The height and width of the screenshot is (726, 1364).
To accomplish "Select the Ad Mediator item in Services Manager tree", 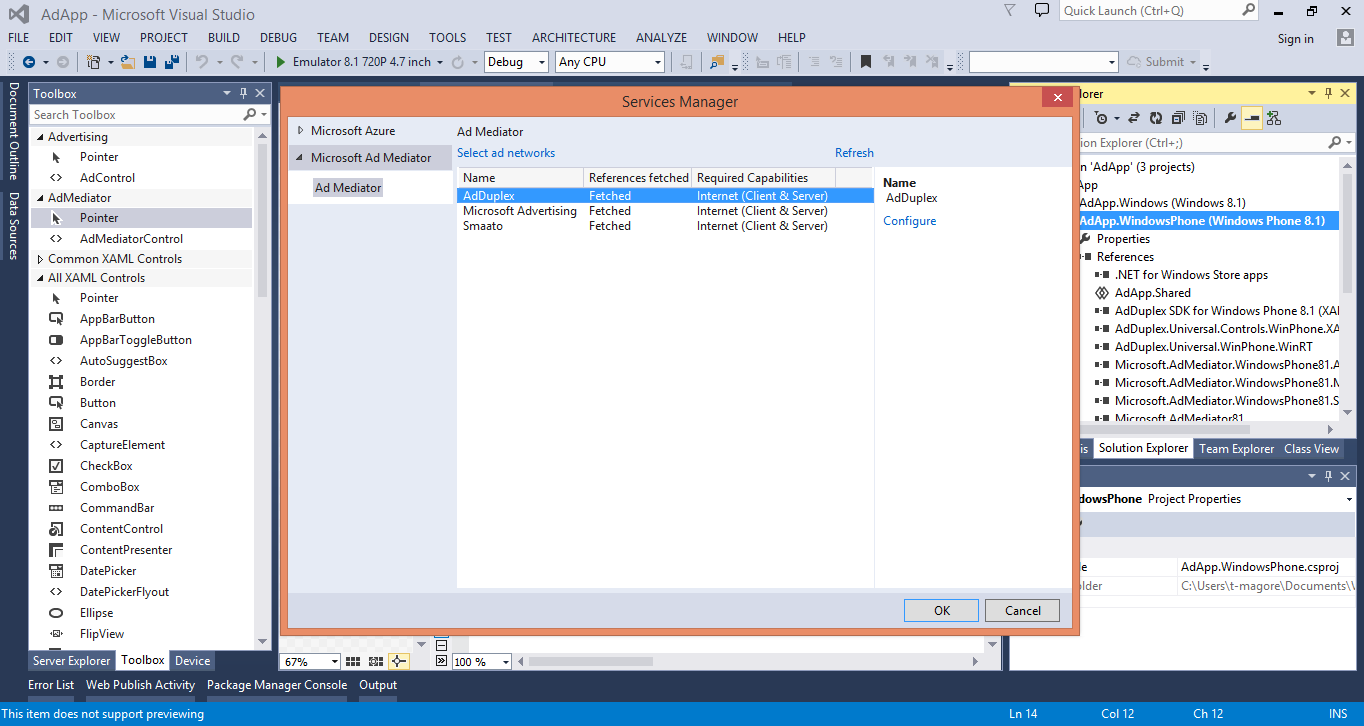I will point(348,188).
